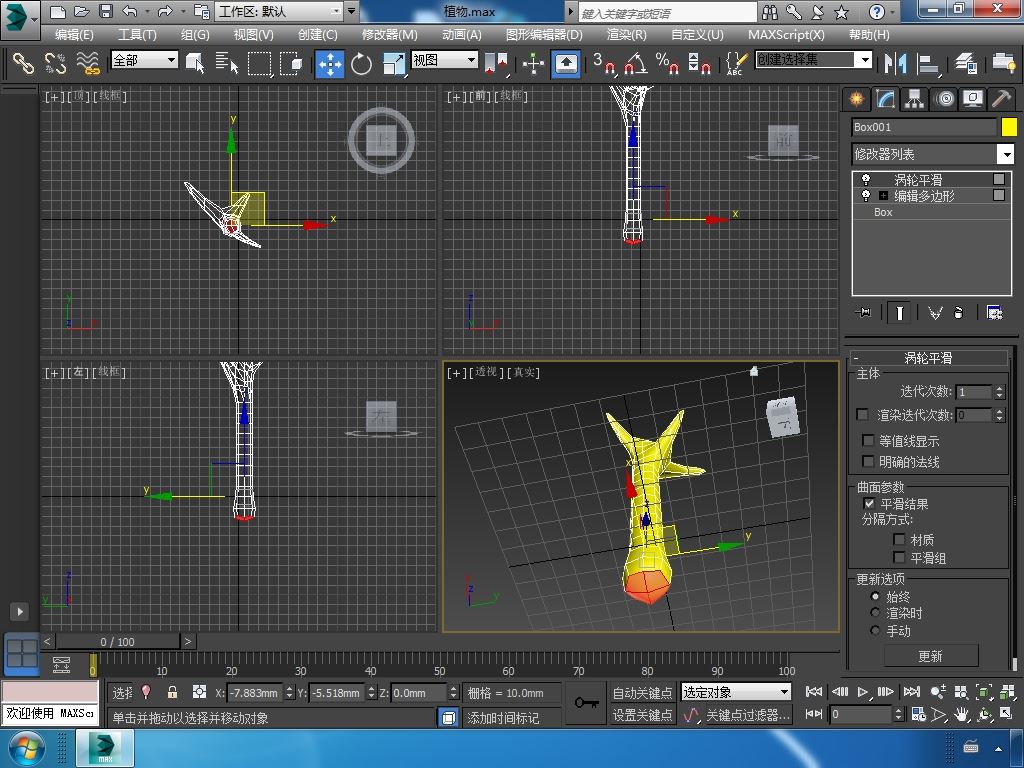Image resolution: width=1024 pixels, height=768 pixels.
Task: Toggle the 3D Snaps button
Action: 604,63
